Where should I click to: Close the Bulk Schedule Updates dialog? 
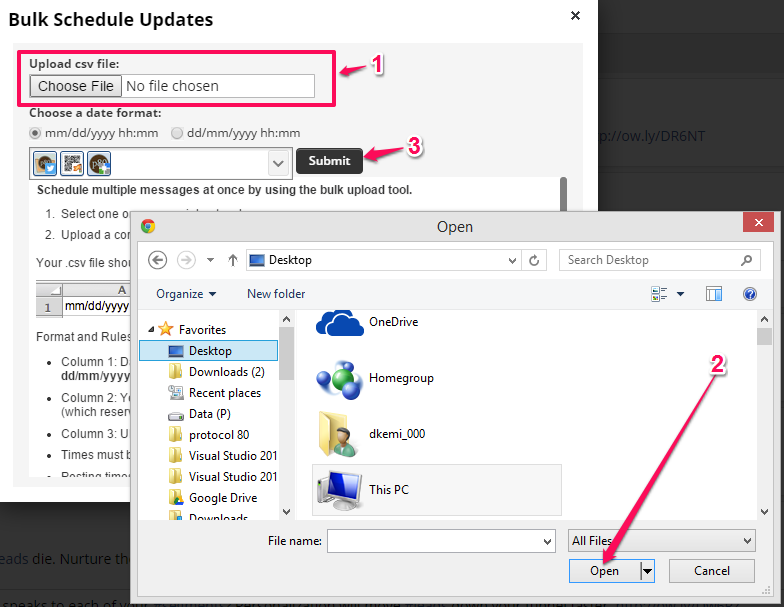pos(575,16)
